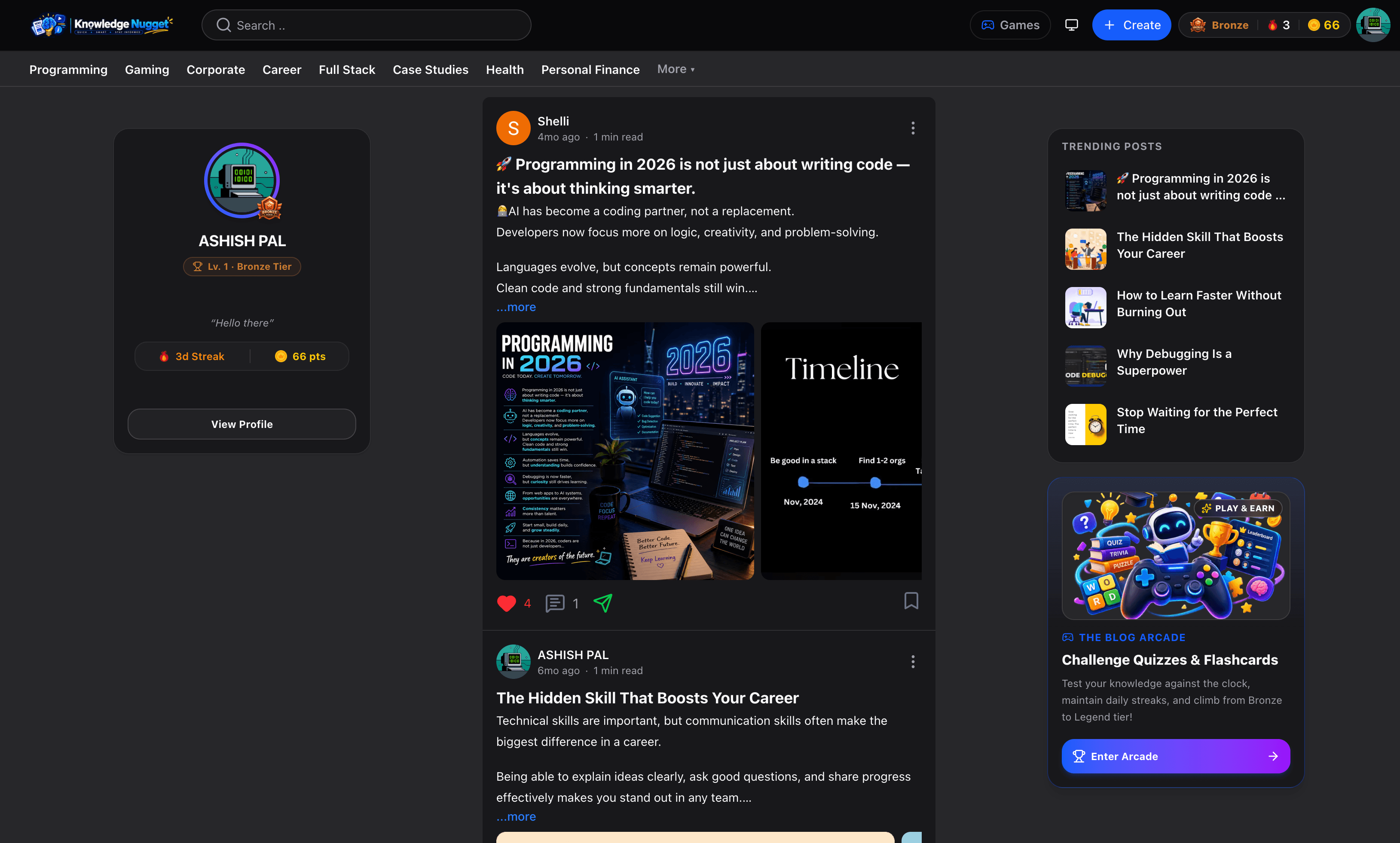The height and width of the screenshot is (843, 1400).
Task: Open three-dot menu on ASHISH PAL's post
Action: (x=913, y=661)
